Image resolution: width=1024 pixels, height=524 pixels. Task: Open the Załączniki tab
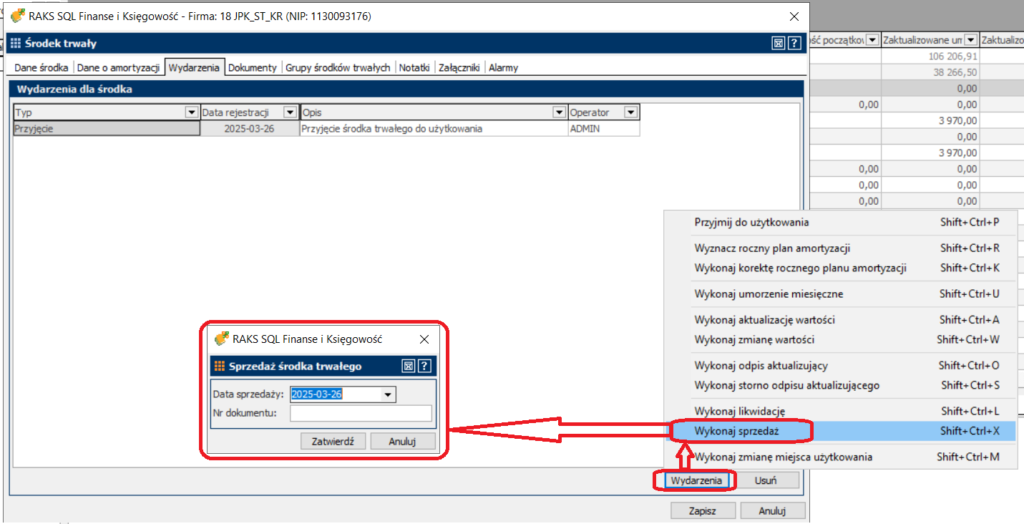click(x=460, y=67)
